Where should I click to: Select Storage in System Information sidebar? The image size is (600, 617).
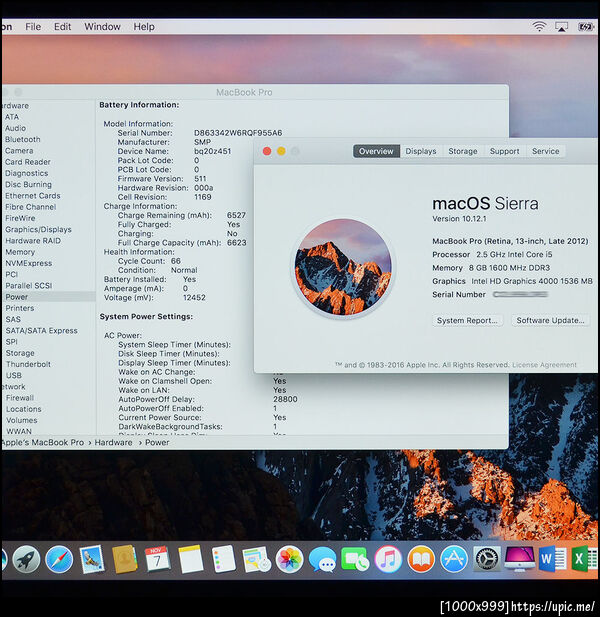click(x=20, y=353)
